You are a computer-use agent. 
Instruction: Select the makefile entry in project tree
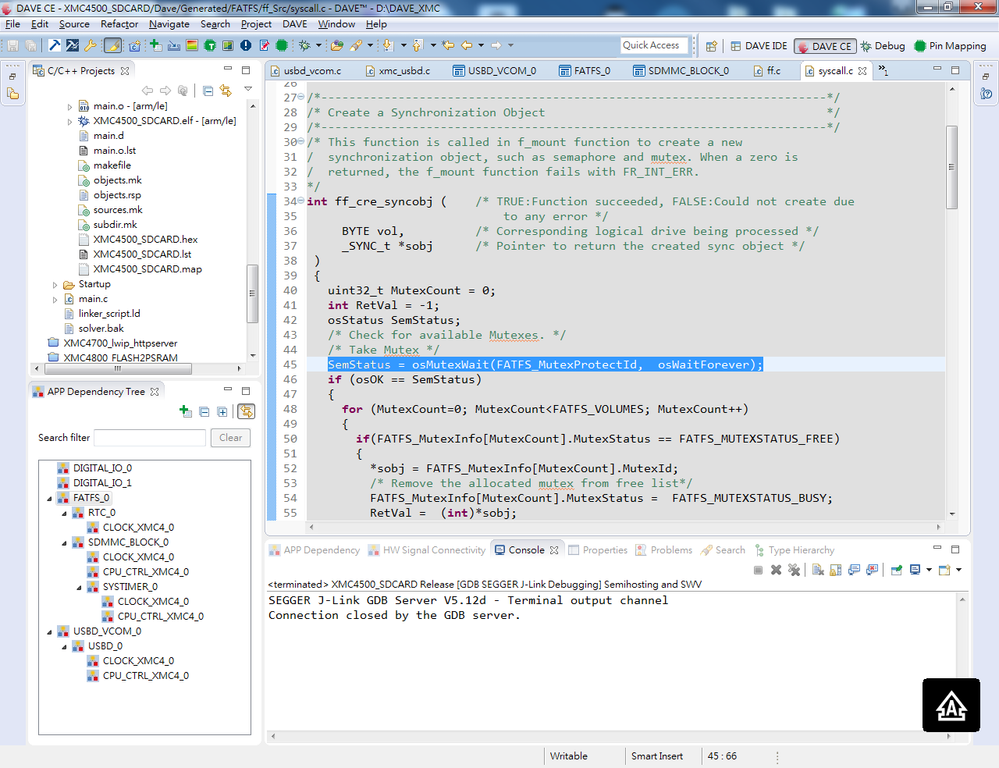tap(111, 166)
